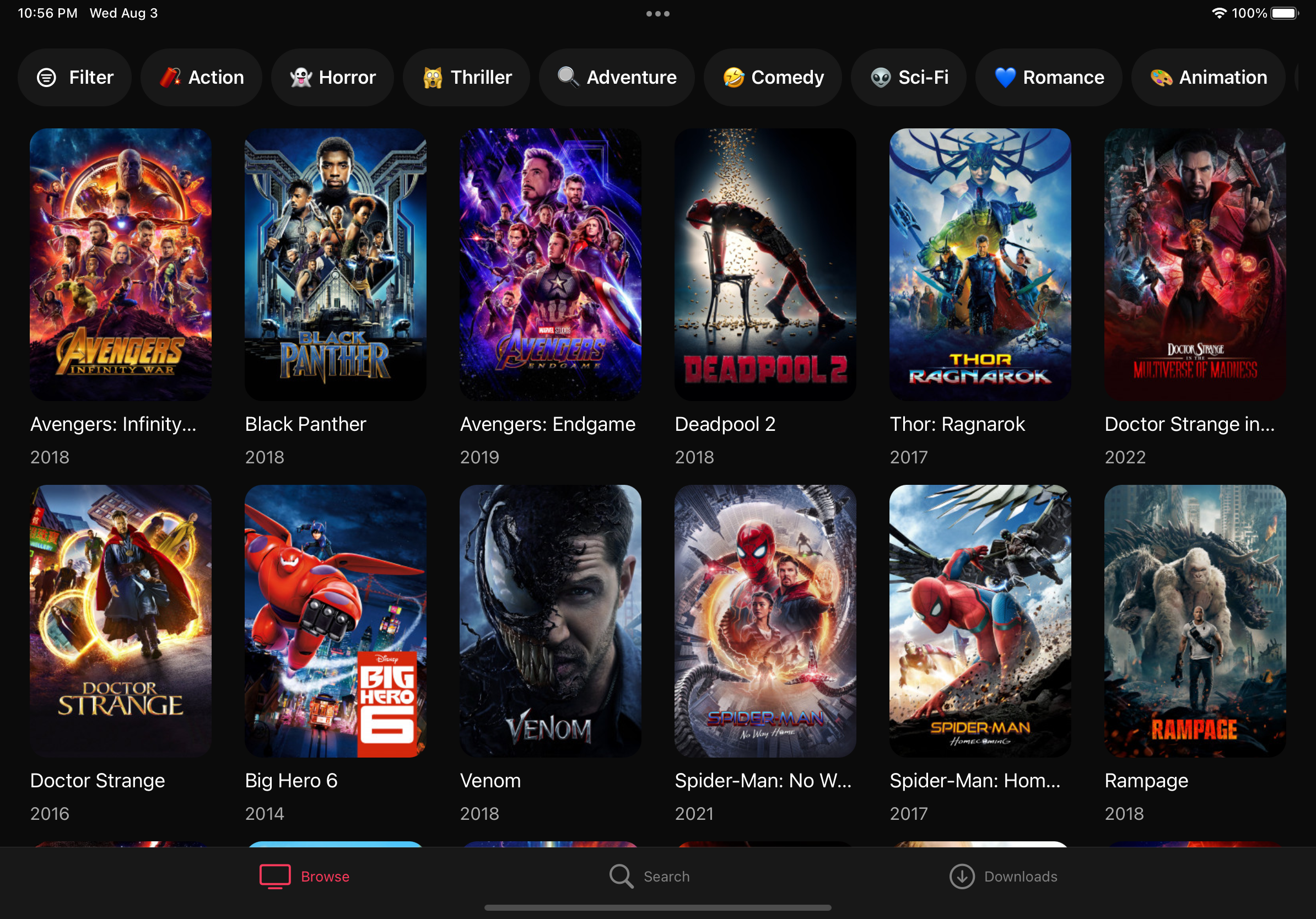
Task: Toggle the Horror genre chip
Action: 332,77
